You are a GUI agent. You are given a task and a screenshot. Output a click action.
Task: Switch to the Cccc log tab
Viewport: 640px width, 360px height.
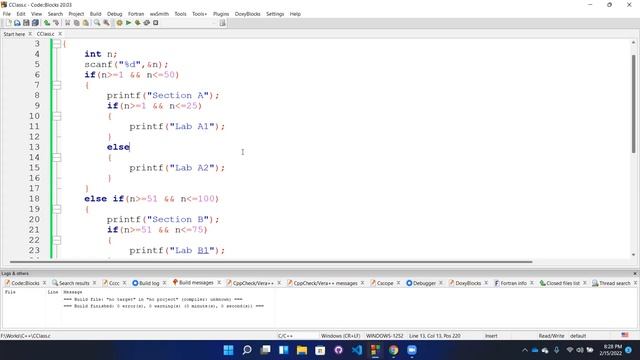[x=114, y=283]
